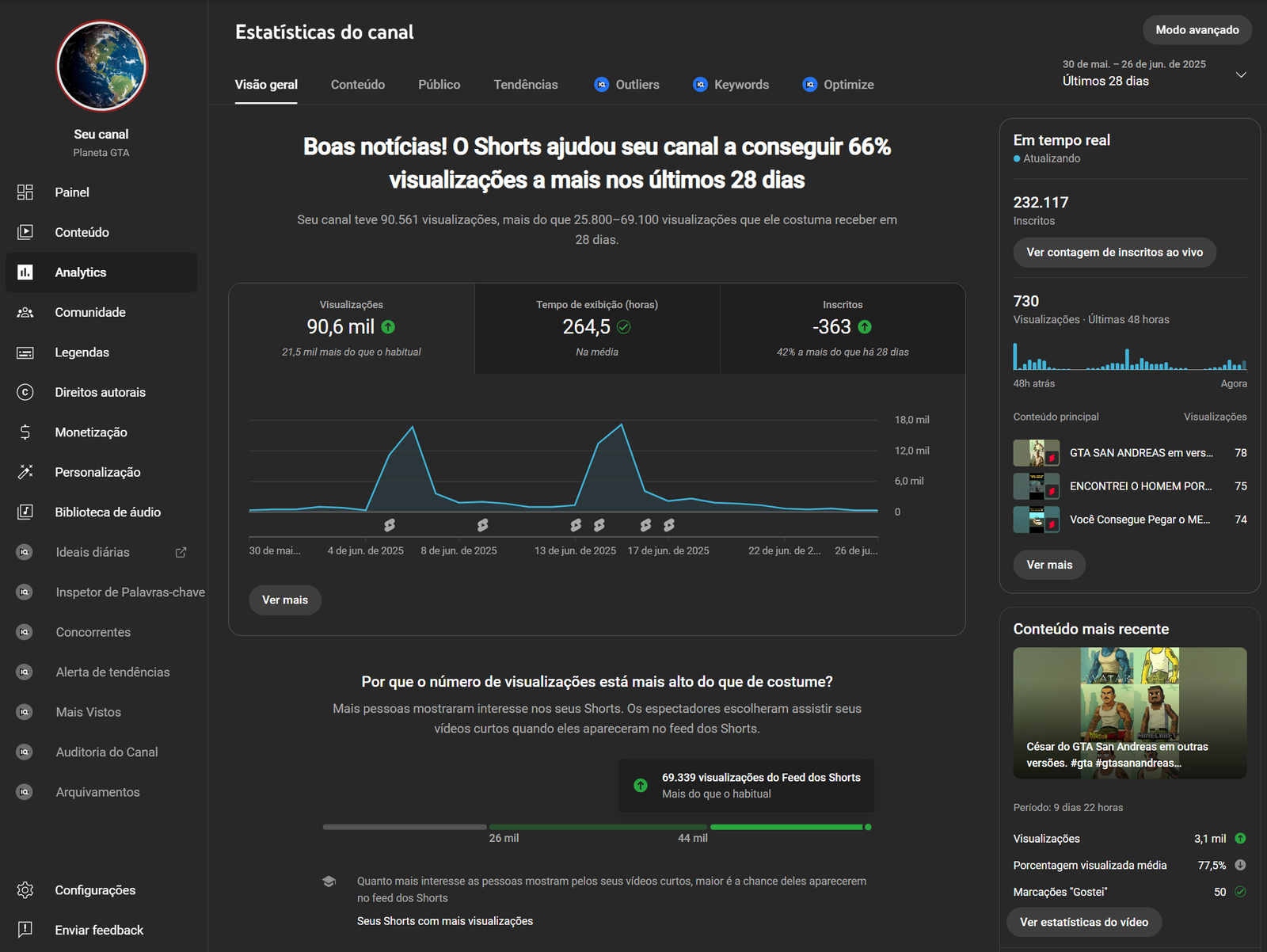This screenshot has width=1267, height=952.
Task: Click the green up arrow beside Visualizações 90,6 mil
Action: click(x=388, y=326)
